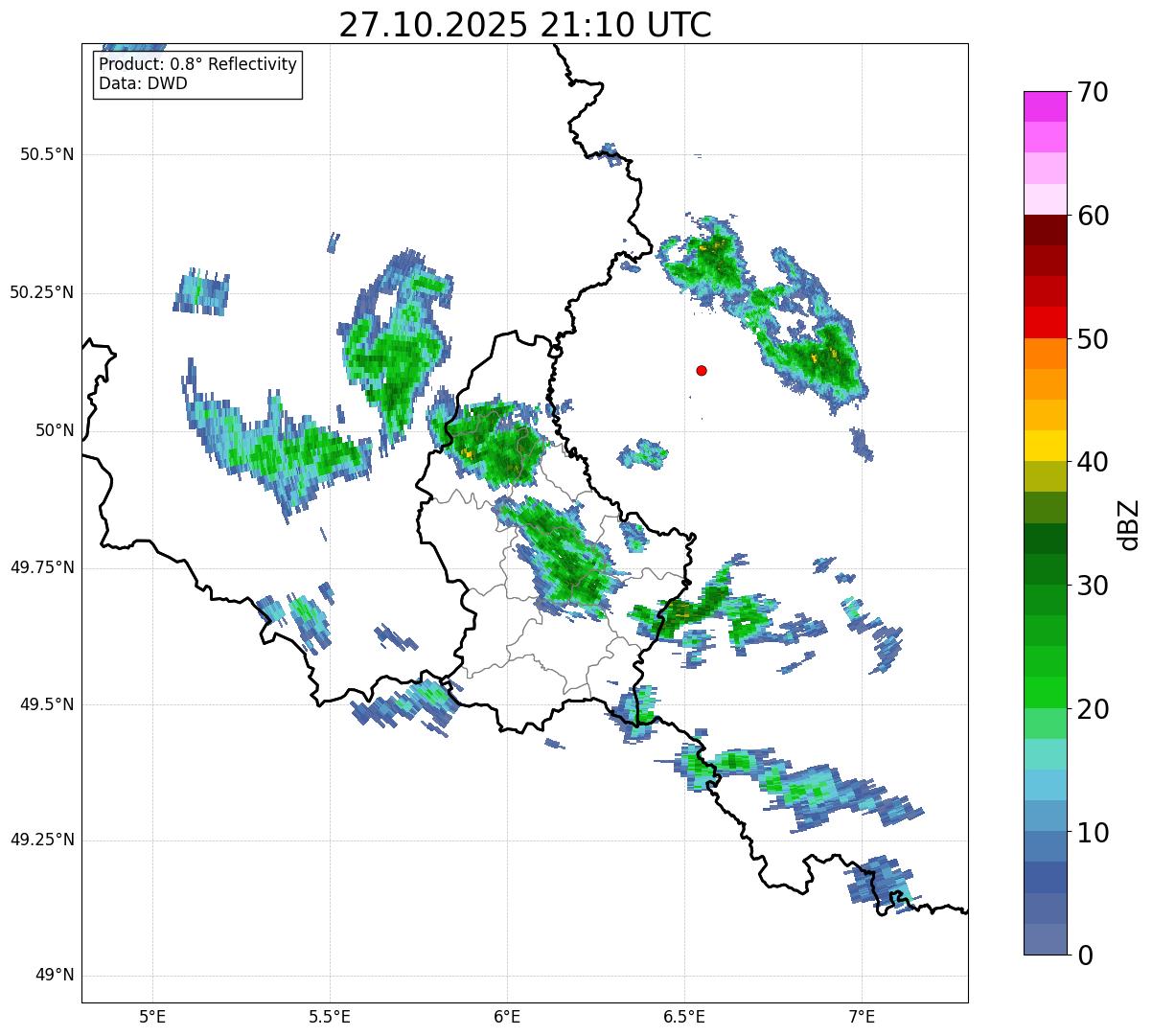Click the 7°E longitude axis label
Screen dimensions: 1152x1036
click(x=862, y=1016)
